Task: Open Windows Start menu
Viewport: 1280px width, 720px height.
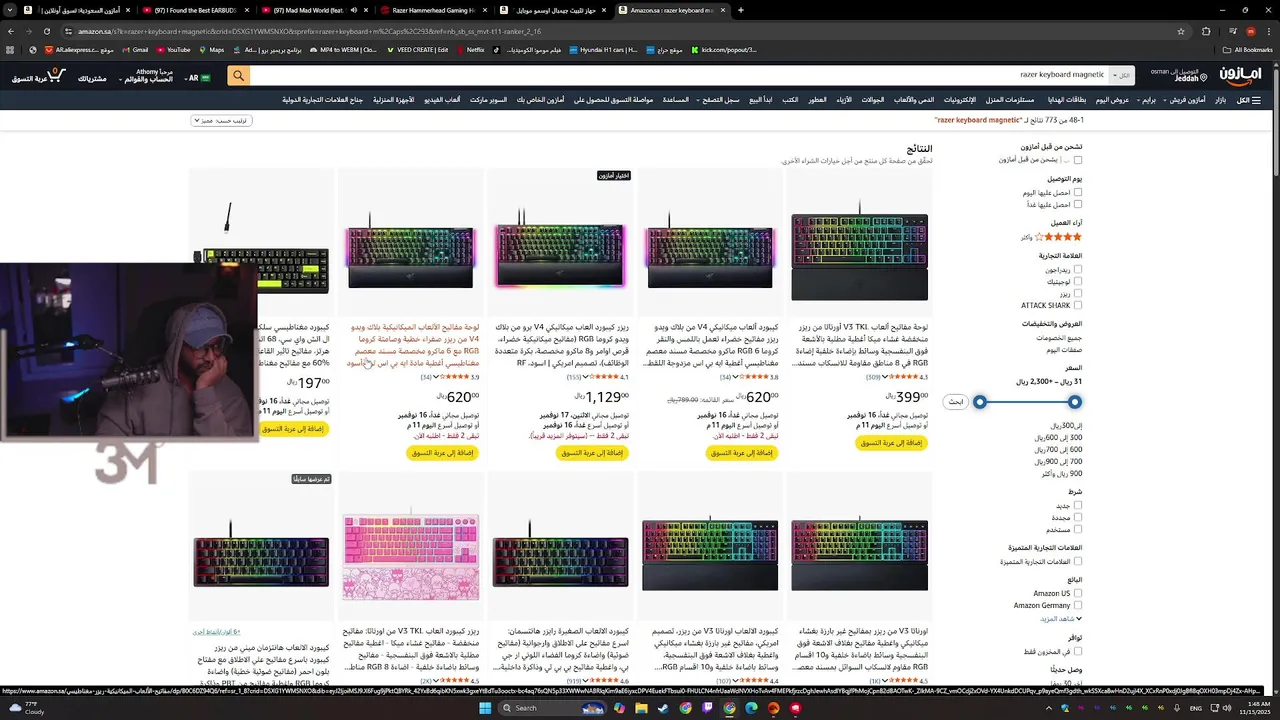Action: [x=487, y=708]
